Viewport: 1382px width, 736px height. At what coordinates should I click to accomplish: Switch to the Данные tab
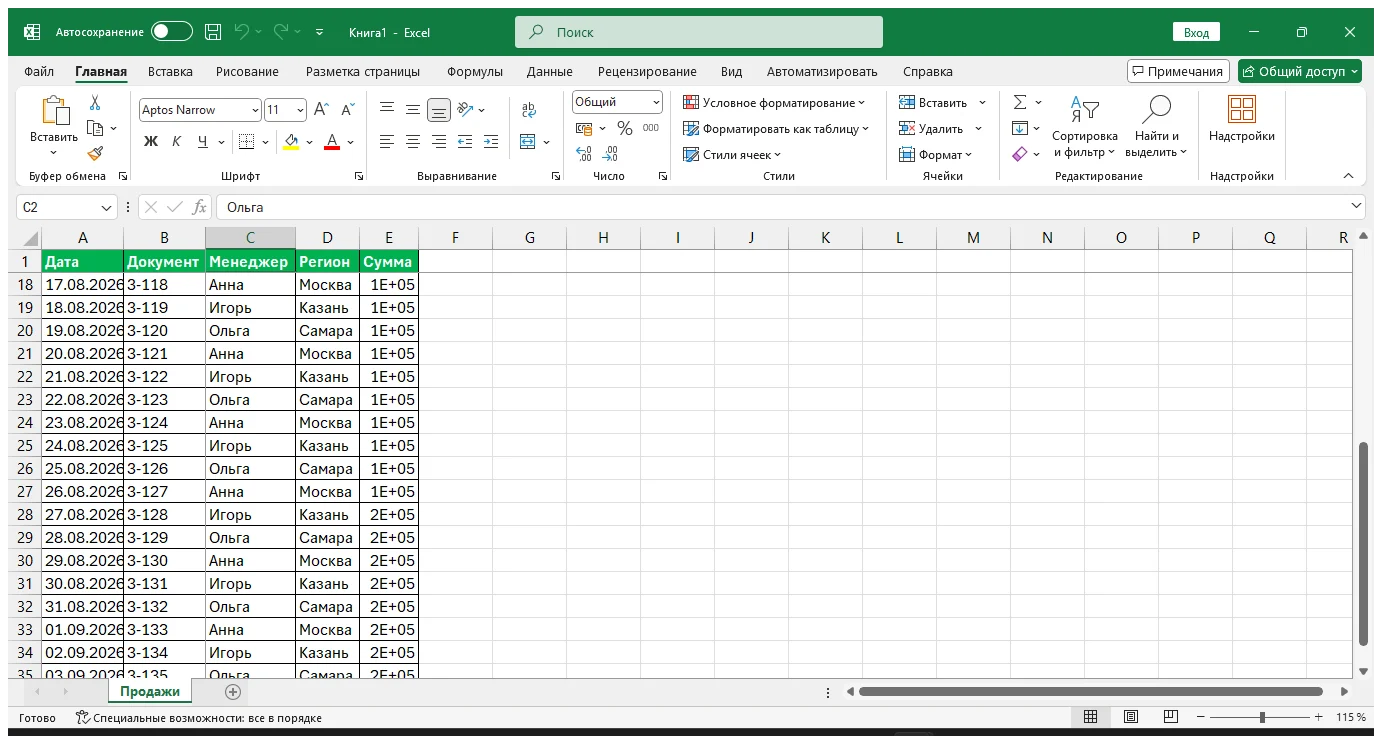click(x=550, y=72)
